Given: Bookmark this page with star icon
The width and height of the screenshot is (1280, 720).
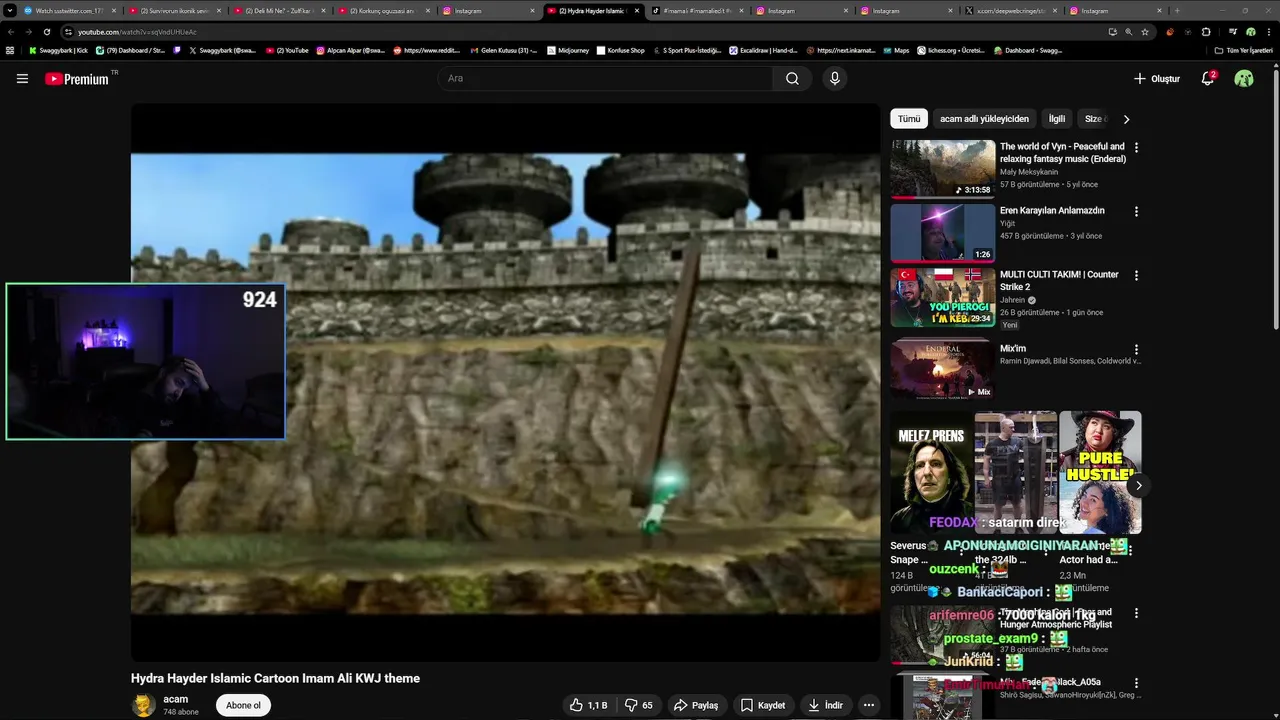Looking at the screenshot, I should tap(1145, 31).
